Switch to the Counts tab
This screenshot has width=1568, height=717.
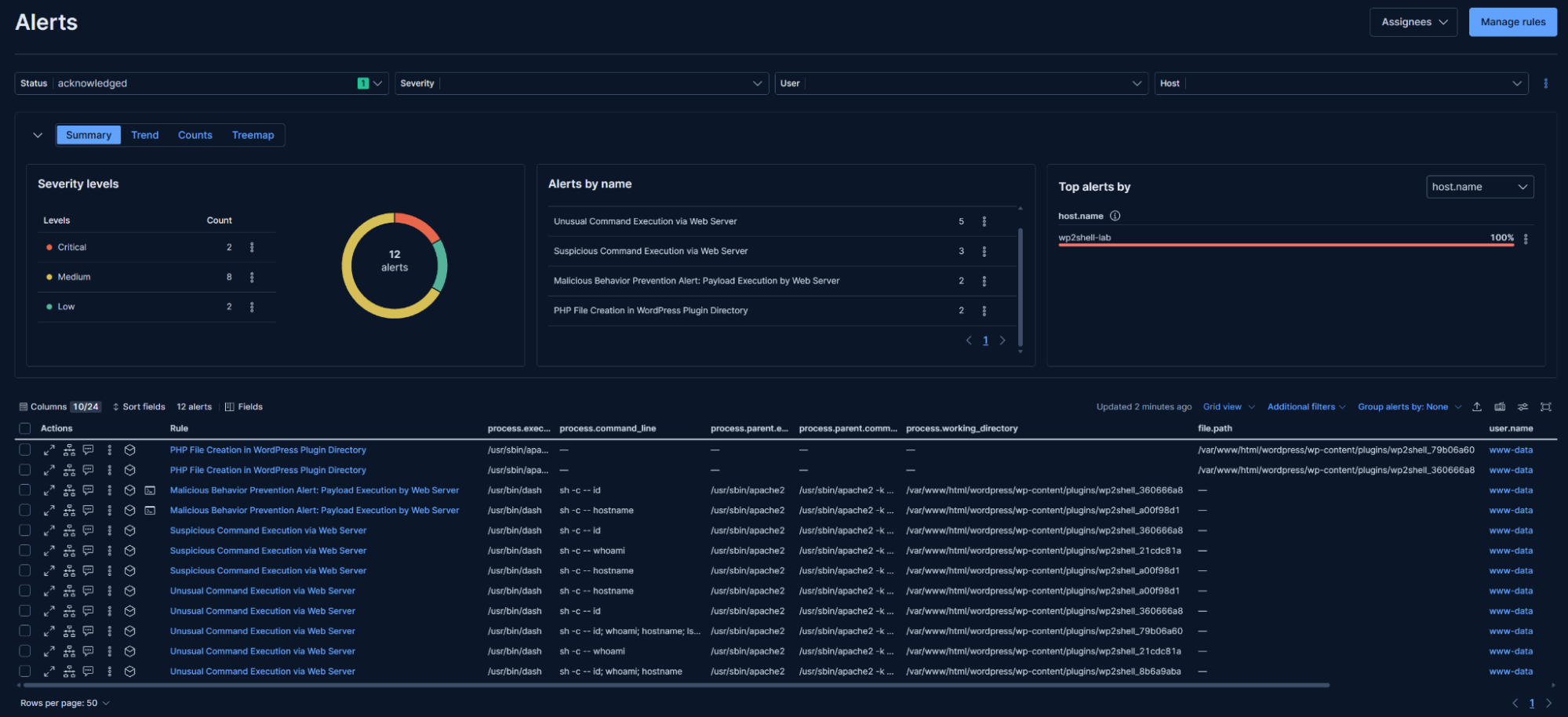(195, 135)
